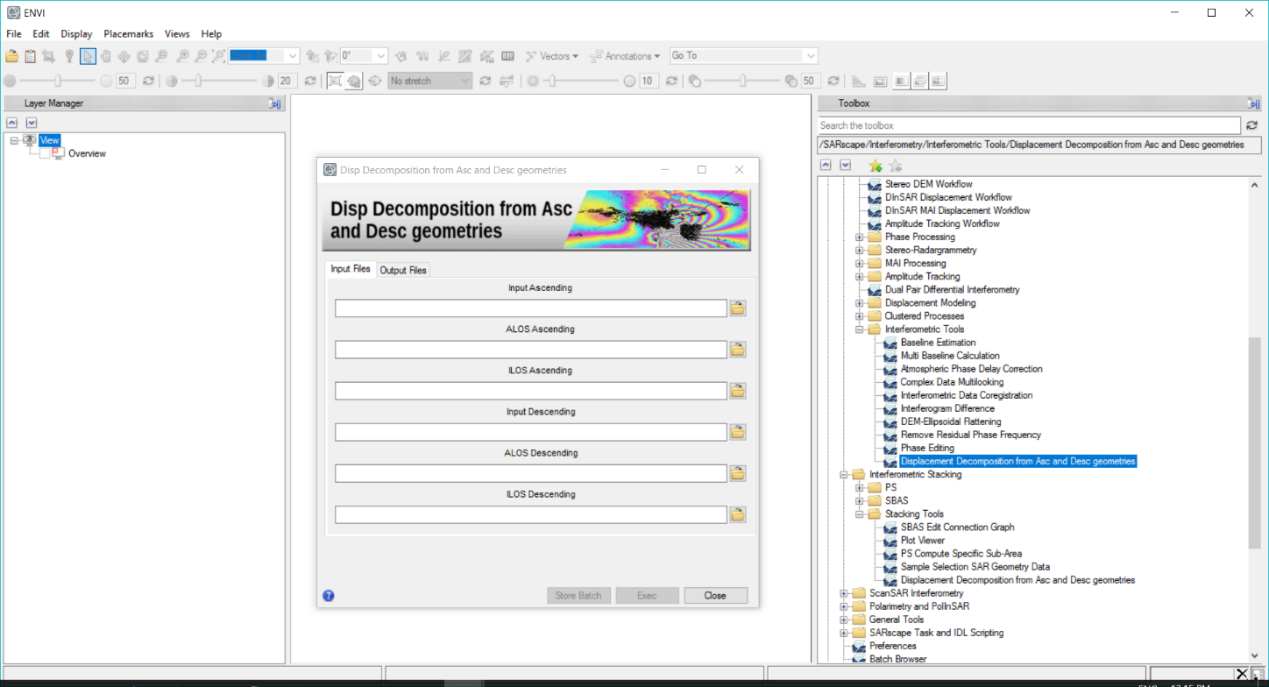This screenshot has height=687, width=1269.
Task: Detach the Layer Manager panel
Action: tap(275, 103)
